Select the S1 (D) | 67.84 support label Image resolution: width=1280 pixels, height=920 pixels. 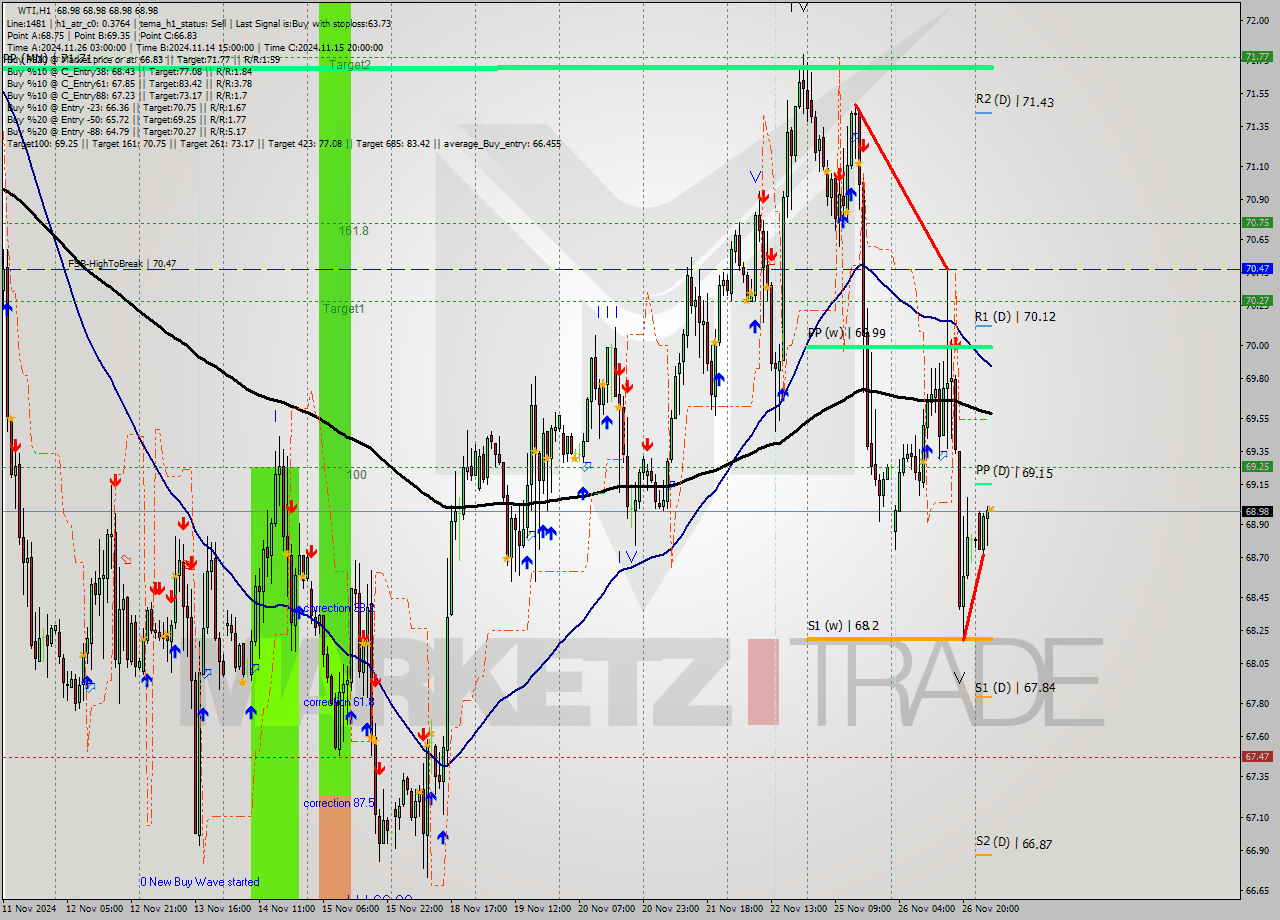[x=1014, y=687]
